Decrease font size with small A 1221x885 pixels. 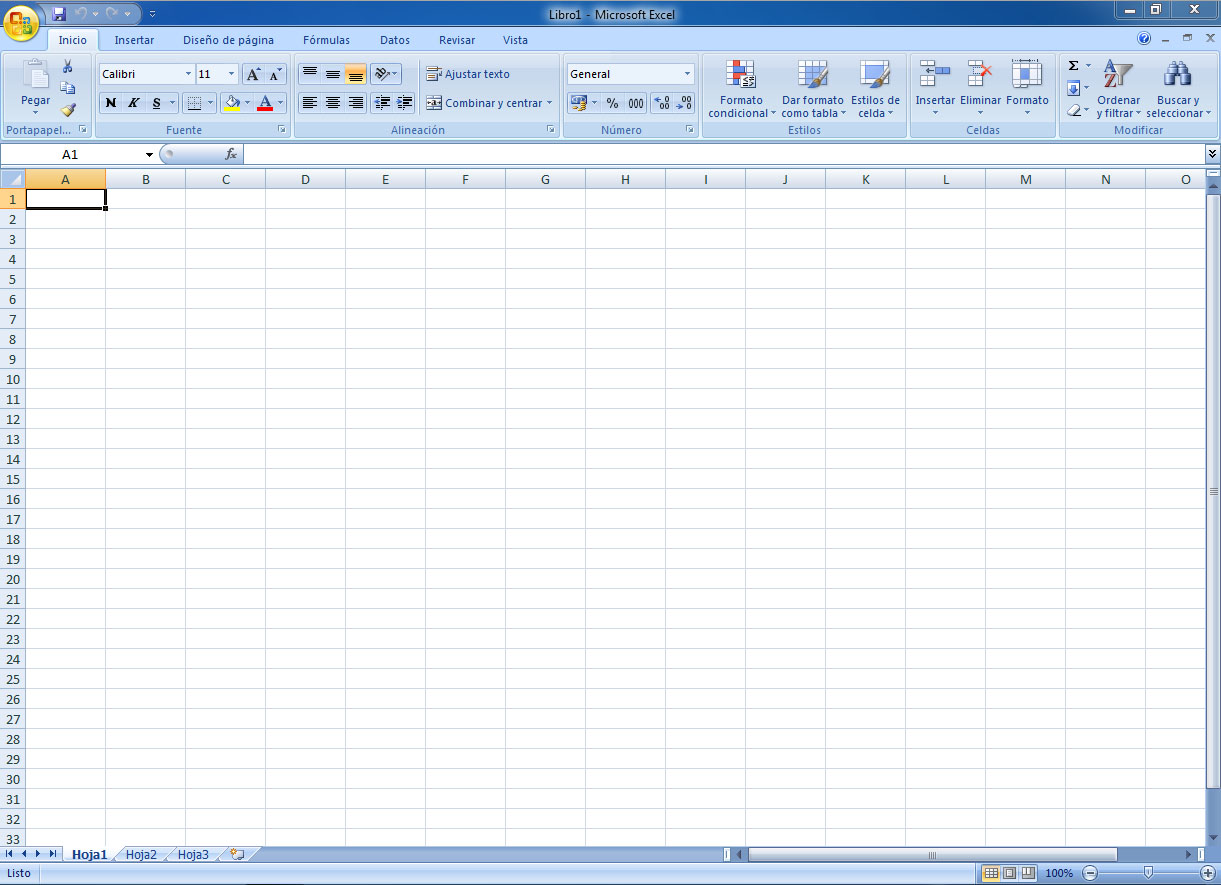point(275,74)
